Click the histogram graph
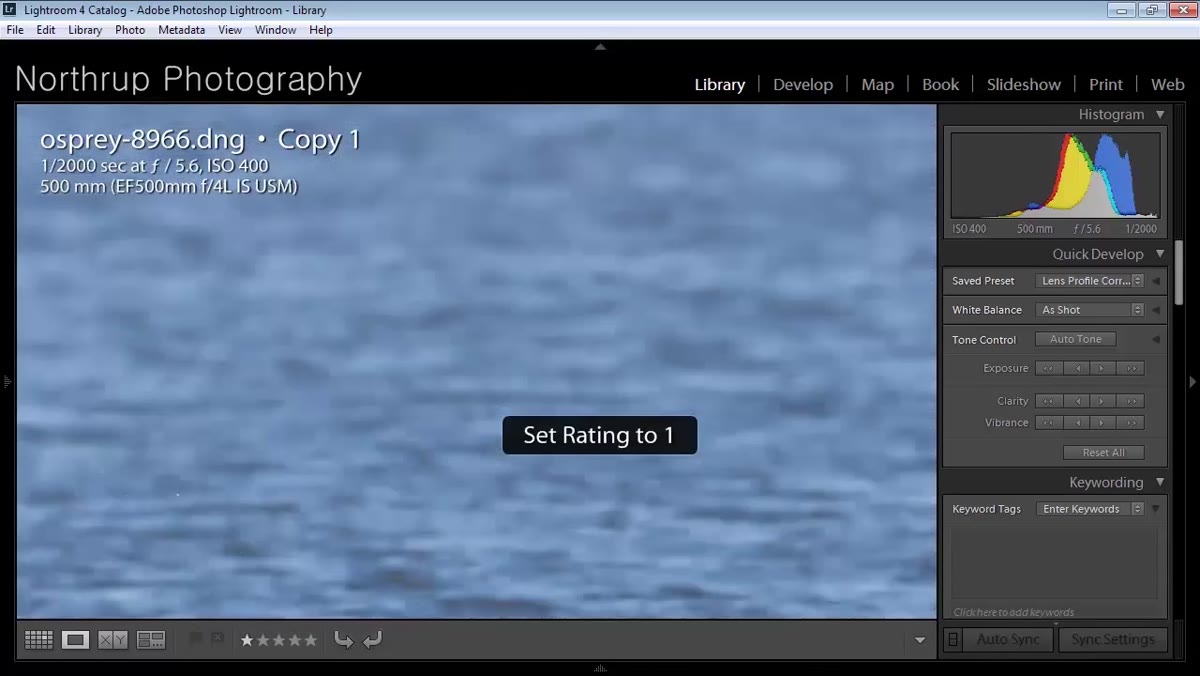This screenshot has width=1200, height=676. [1055, 176]
